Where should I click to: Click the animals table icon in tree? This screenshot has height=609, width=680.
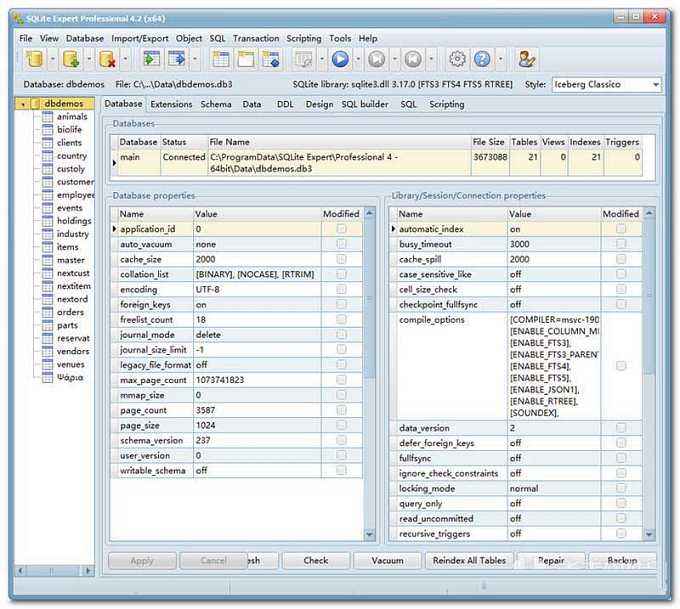(47, 117)
